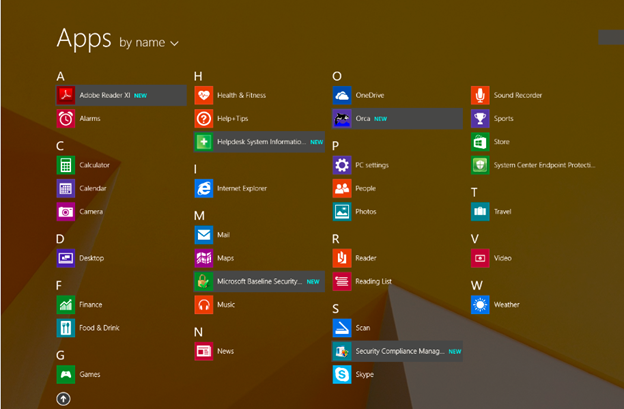This screenshot has height=409, width=624.
Task: Open Health & Fitness icon
Action: point(204,95)
